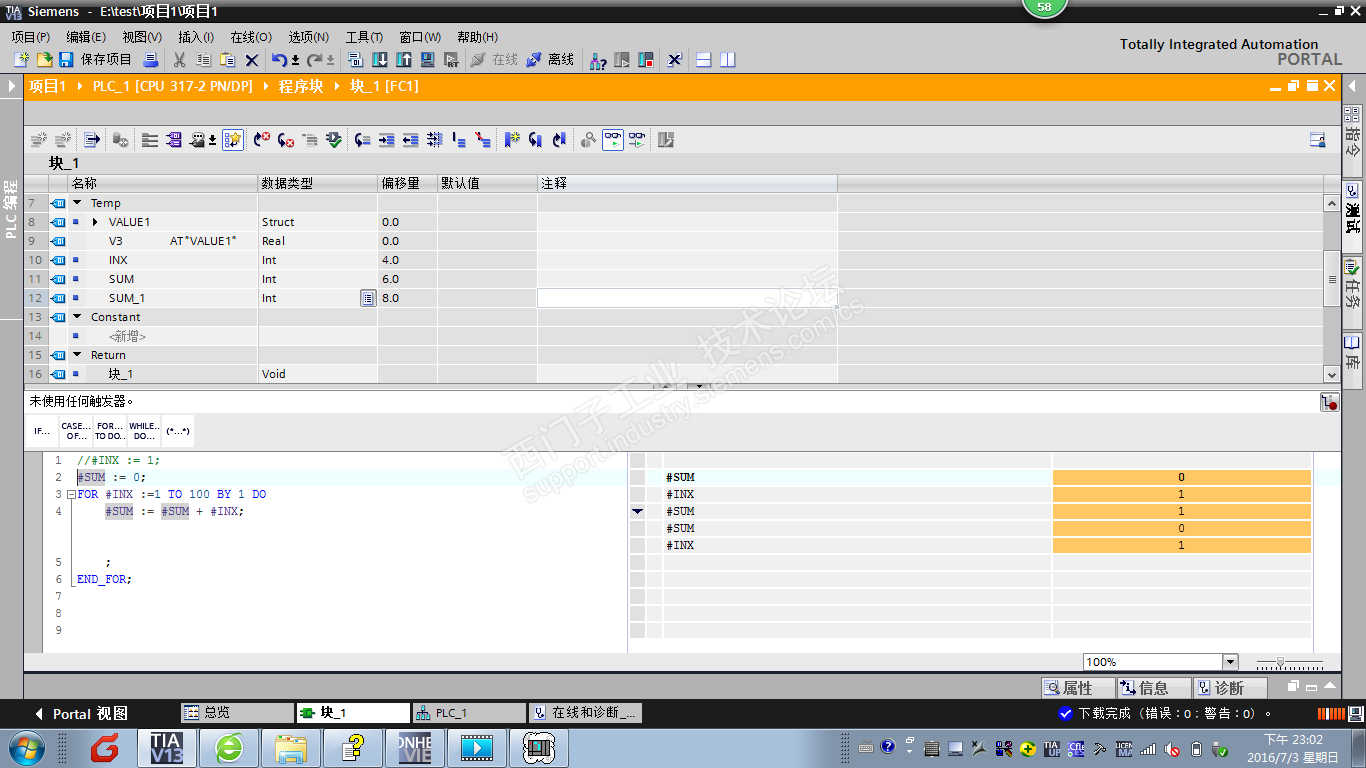Insert CASE OF statement template
Viewport: 1366px width, 768px height.
pyautogui.click(x=76, y=431)
